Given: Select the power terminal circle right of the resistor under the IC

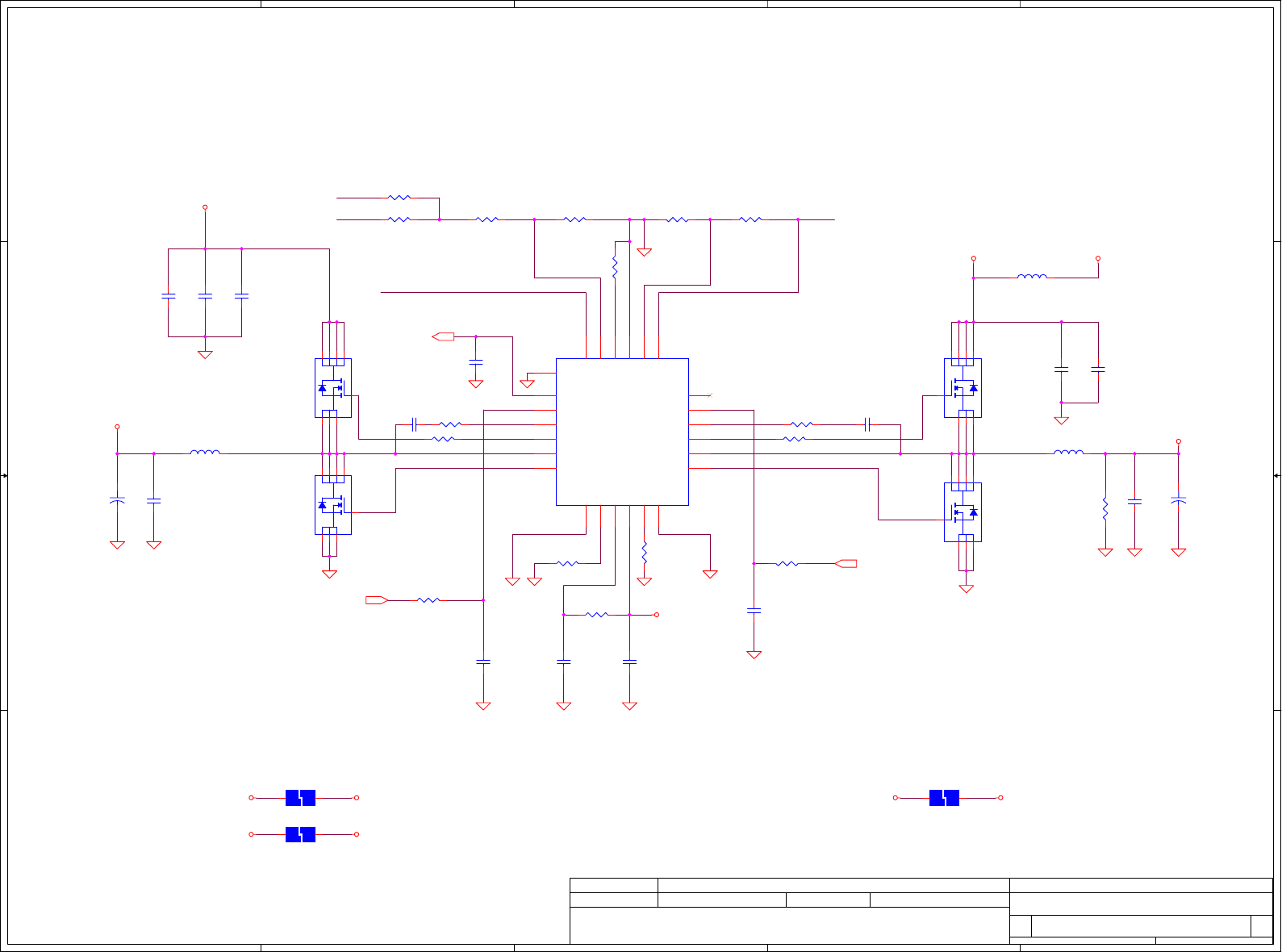Looking at the screenshot, I should [x=657, y=615].
